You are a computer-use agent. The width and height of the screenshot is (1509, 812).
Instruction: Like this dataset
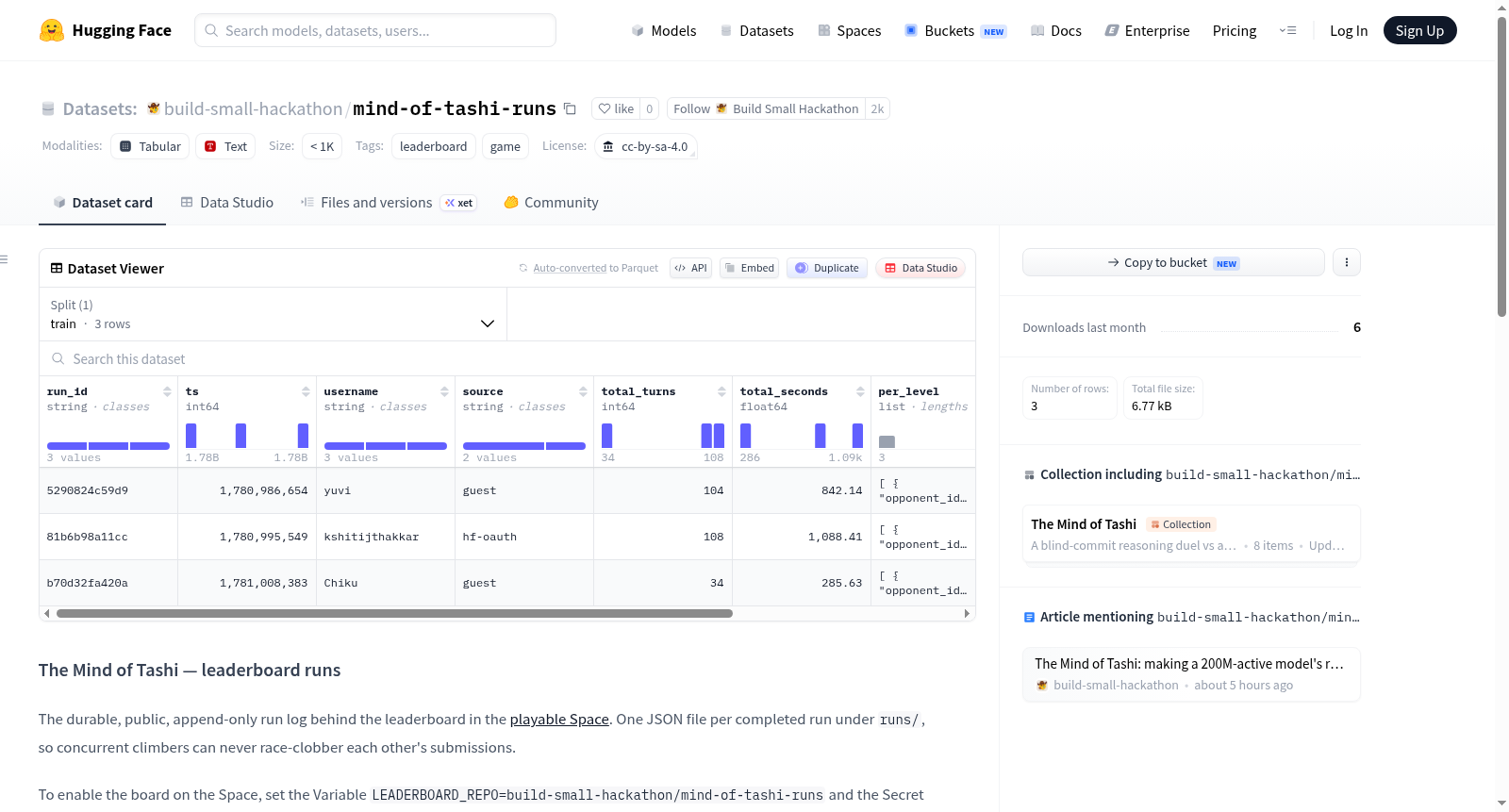pos(616,108)
